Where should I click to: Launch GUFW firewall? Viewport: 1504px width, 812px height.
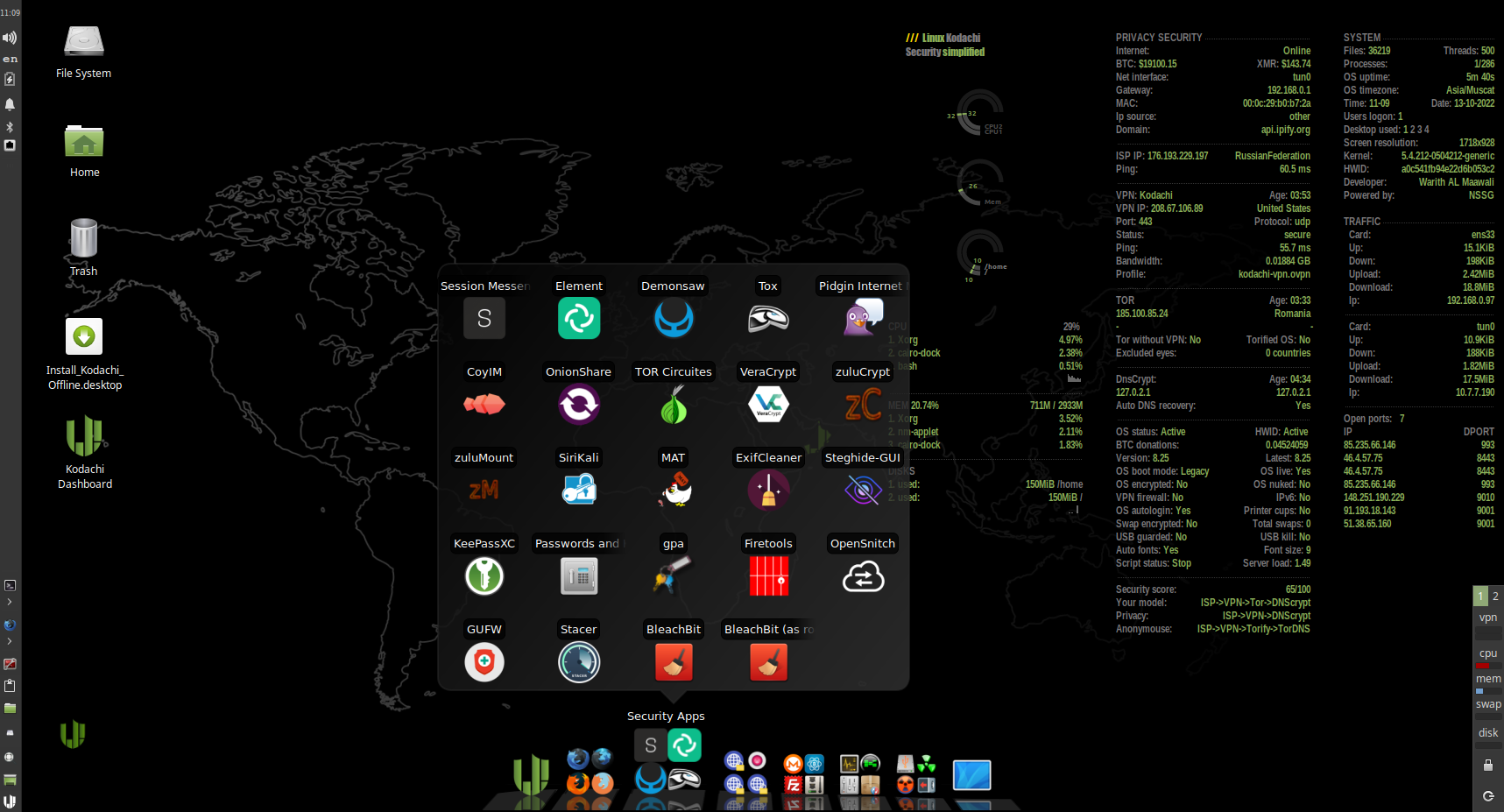(484, 661)
